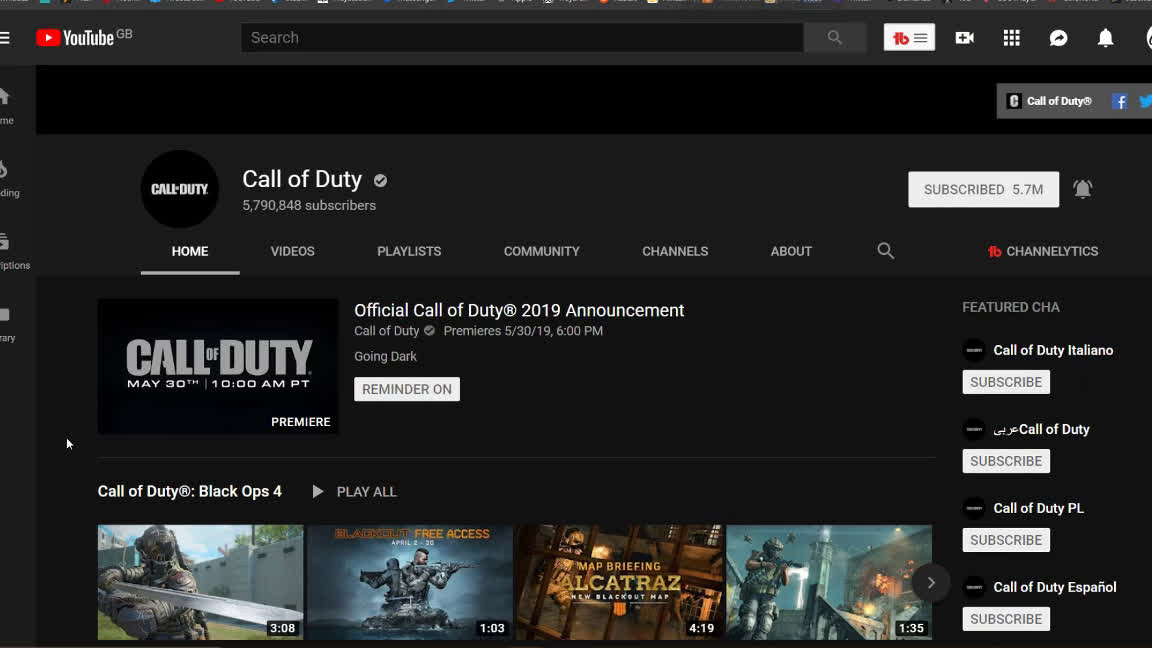Subscribe to Call of Duty Italiano
This screenshot has width=1152, height=648.
[1005, 382]
